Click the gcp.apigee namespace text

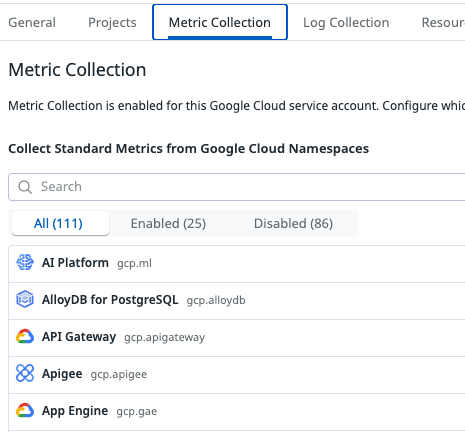[119, 374]
